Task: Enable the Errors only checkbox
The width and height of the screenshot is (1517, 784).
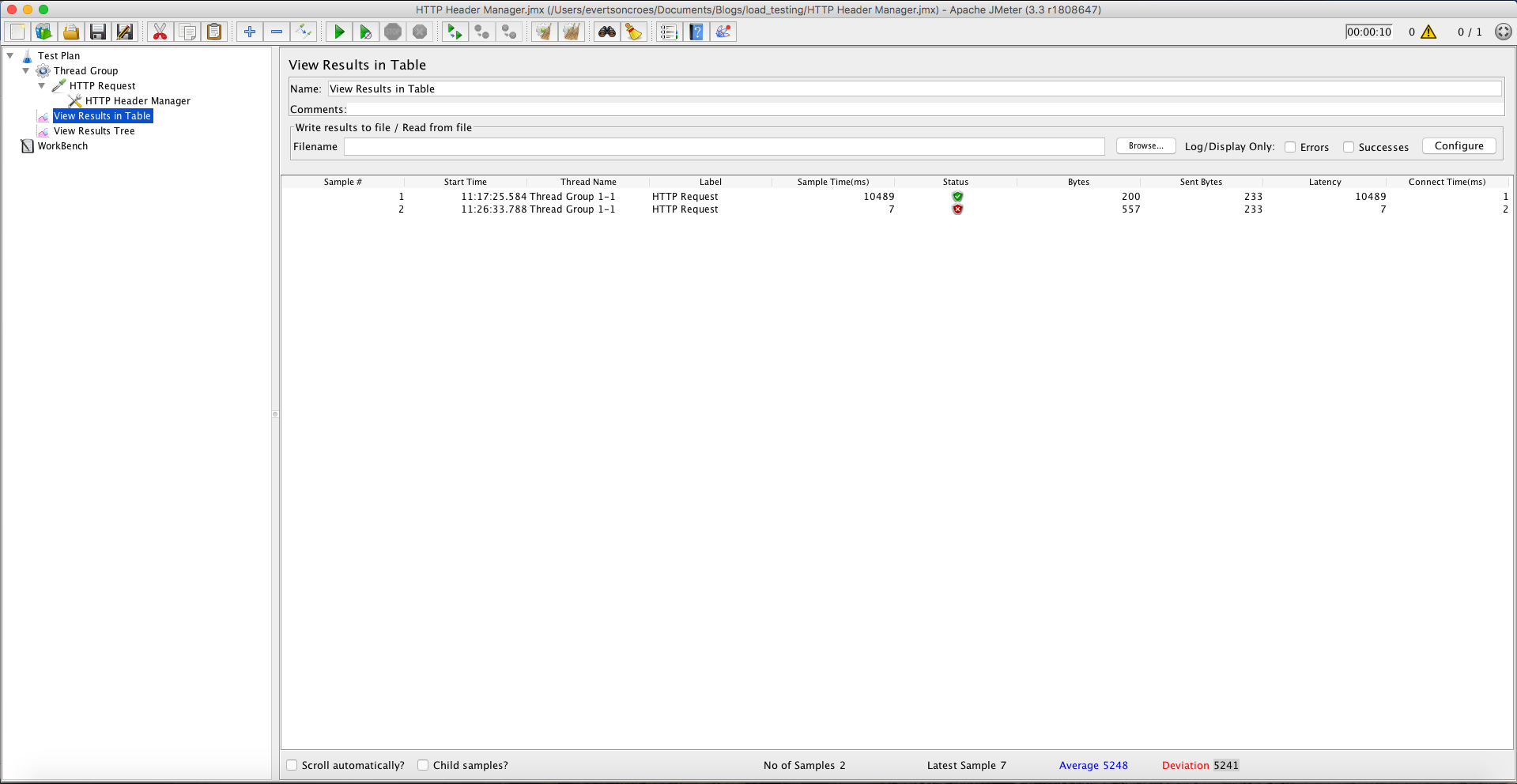Action: coord(1290,147)
